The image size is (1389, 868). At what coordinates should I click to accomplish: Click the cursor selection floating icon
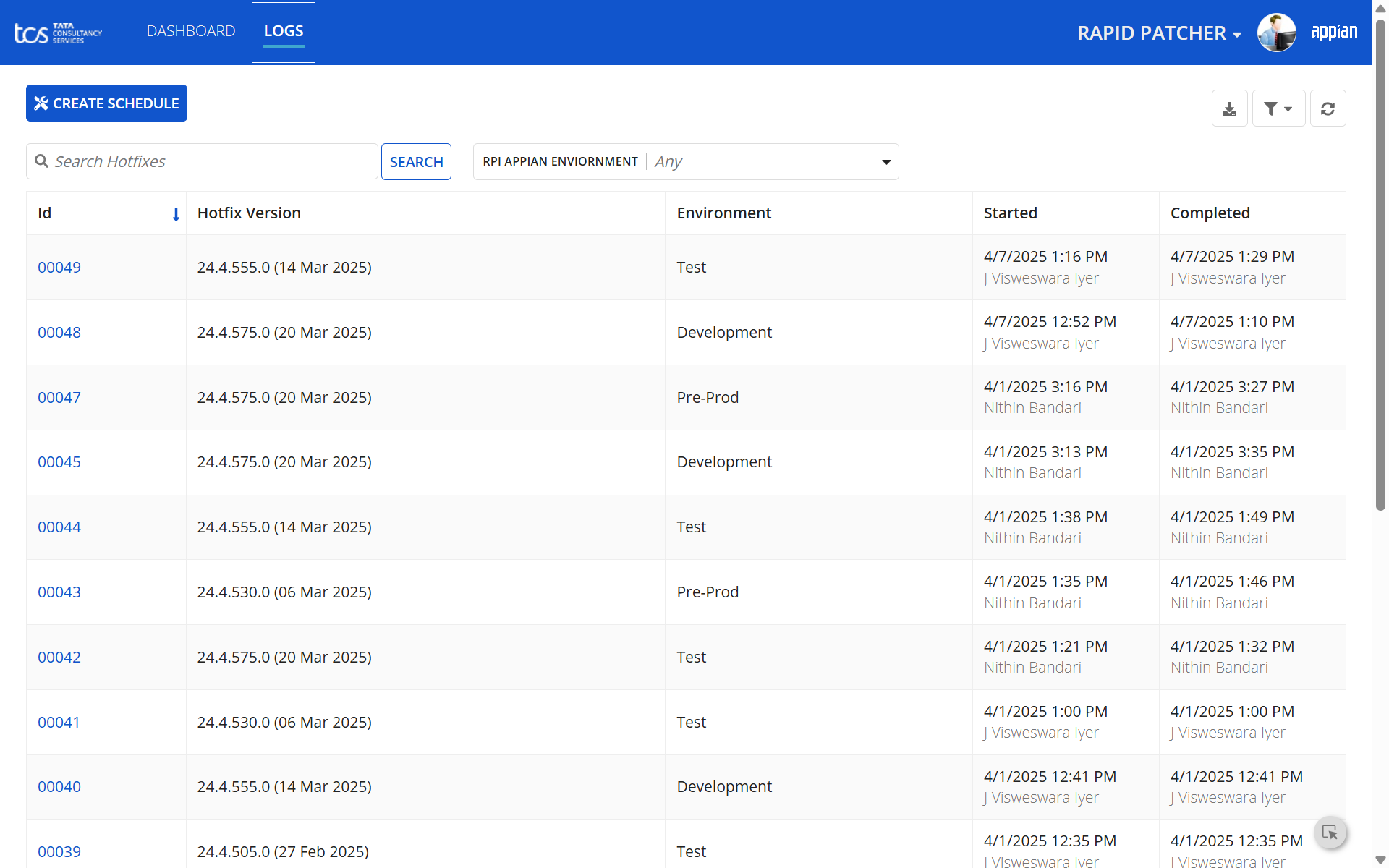pyautogui.click(x=1330, y=832)
